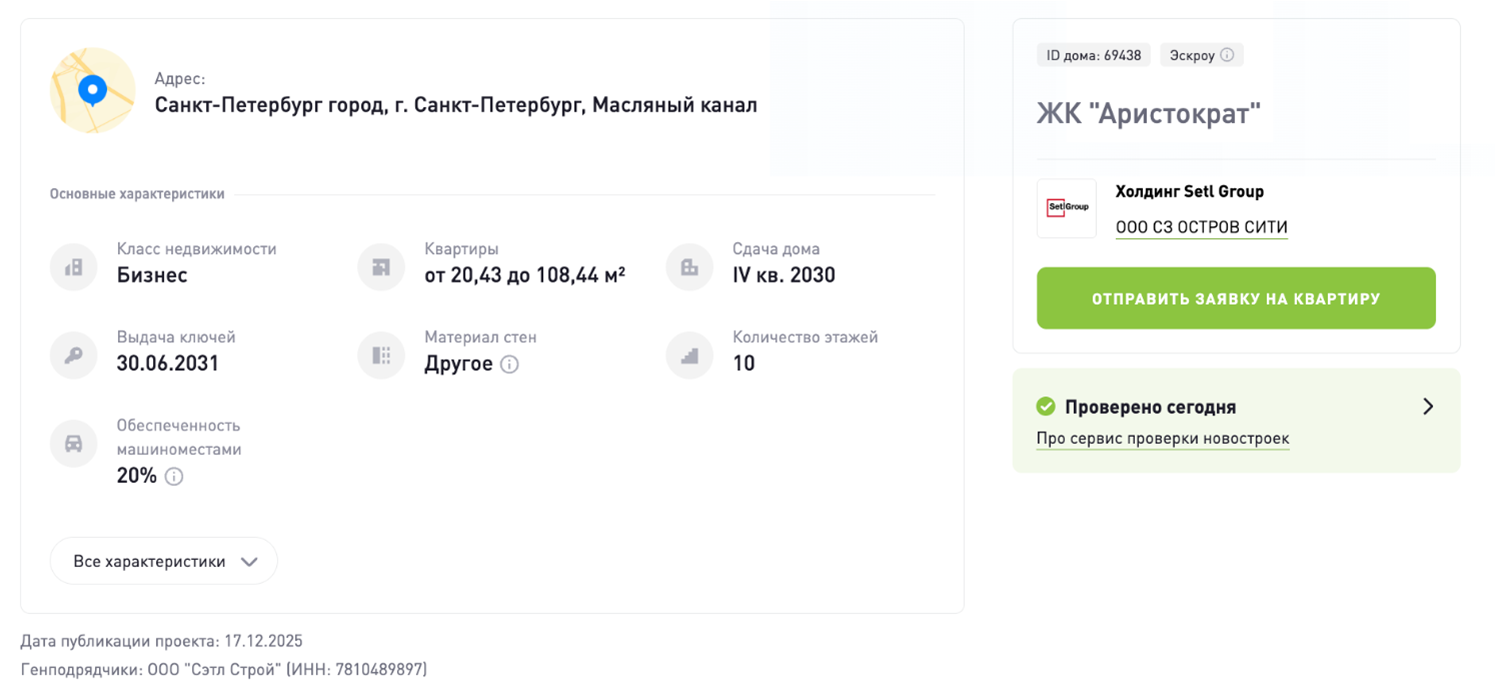Screen dimensions: 1496x686
Task: Click the car icon for parking provision
Action: click(74, 444)
